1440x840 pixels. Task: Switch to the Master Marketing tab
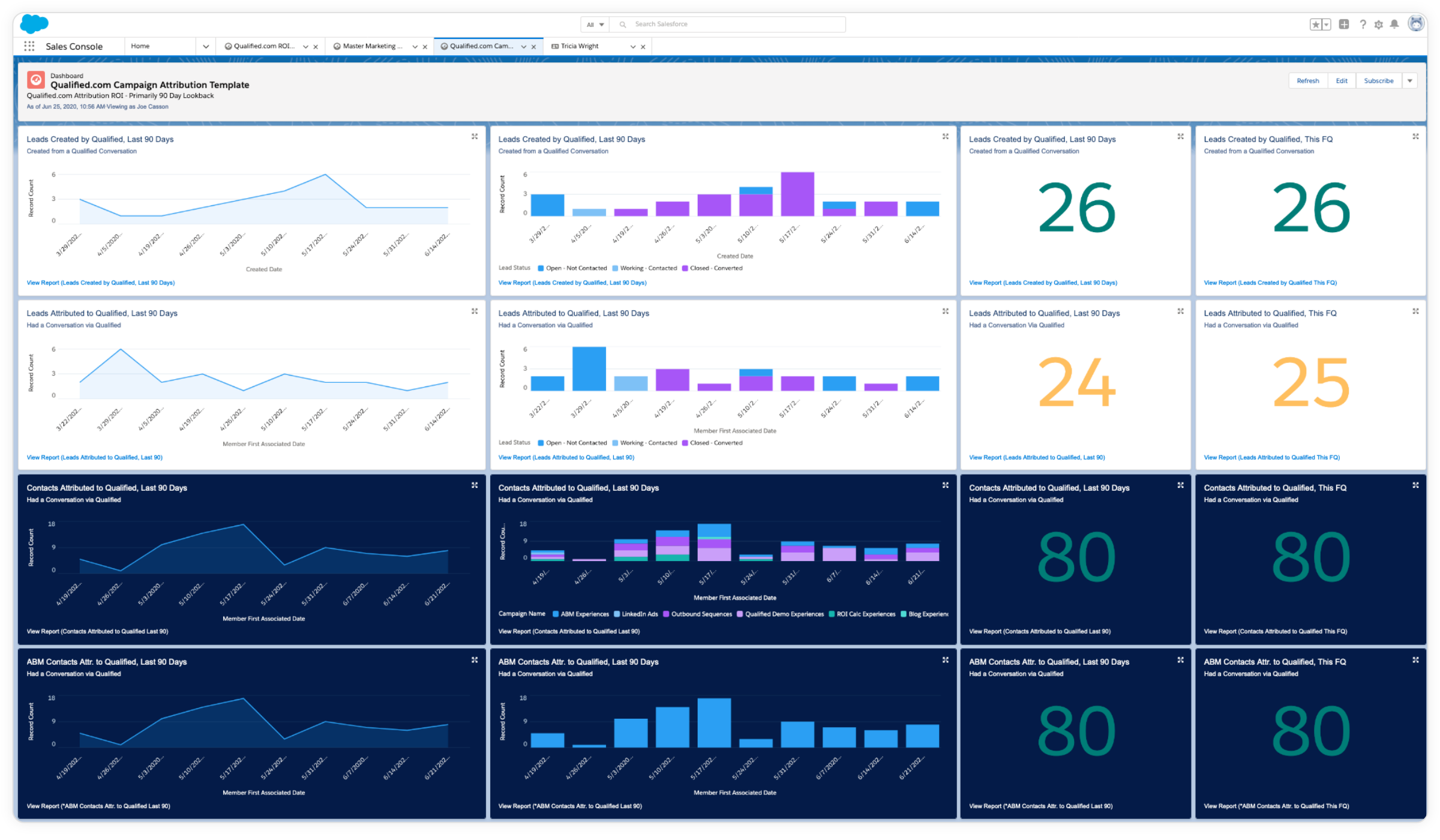point(368,46)
